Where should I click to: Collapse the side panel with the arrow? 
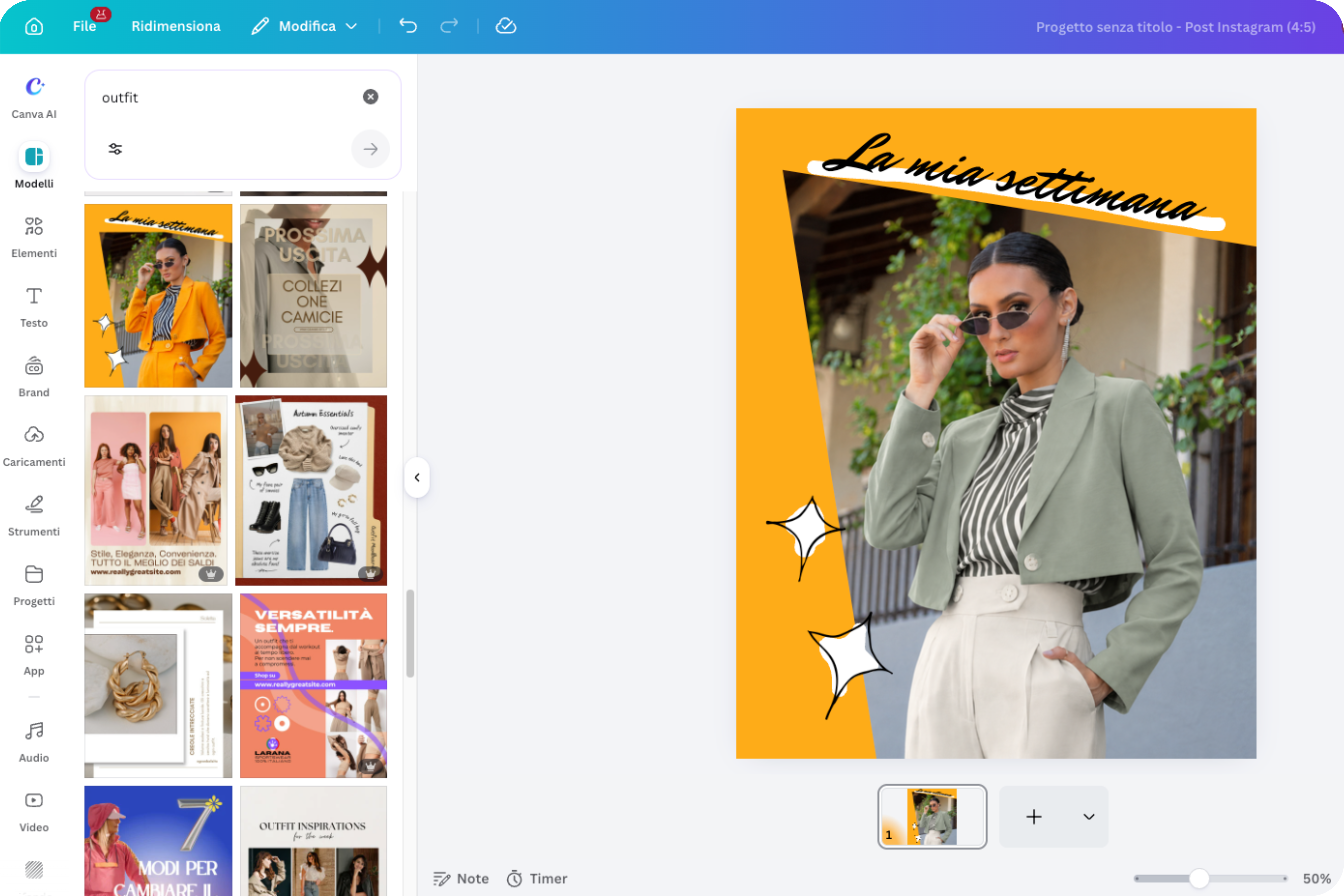pyautogui.click(x=417, y=478)
